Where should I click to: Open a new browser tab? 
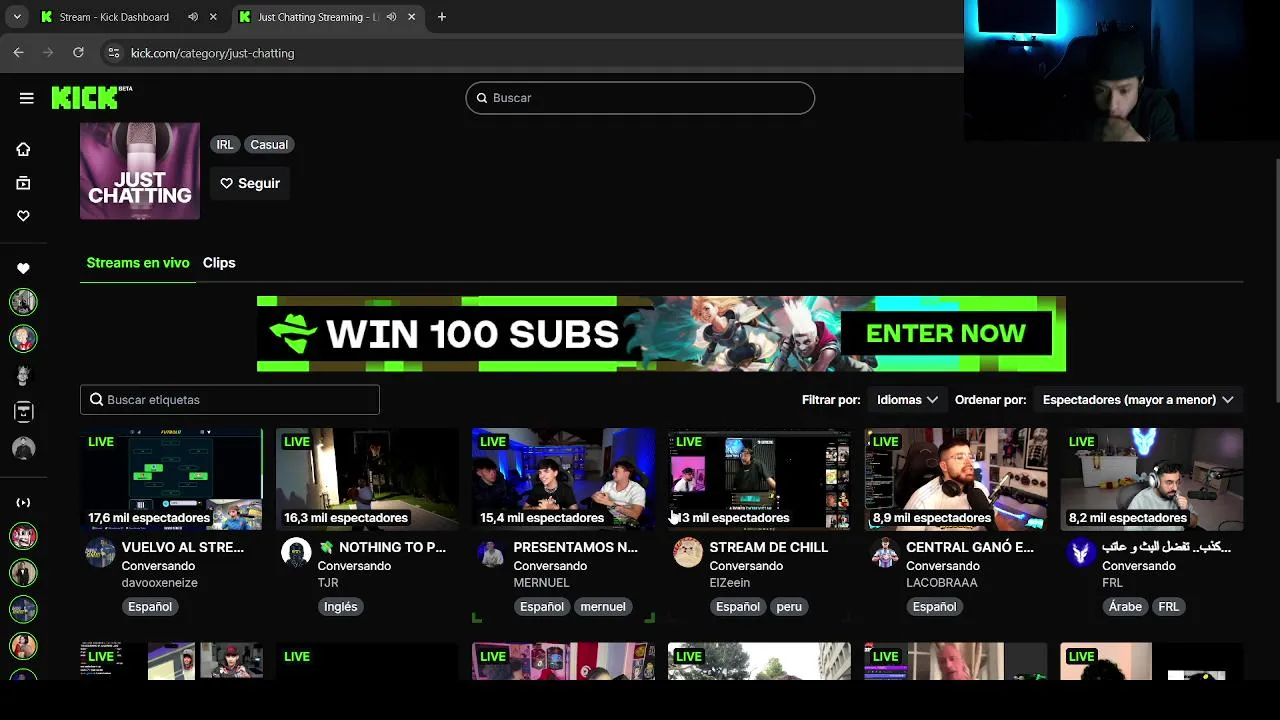tap(442, 17)
